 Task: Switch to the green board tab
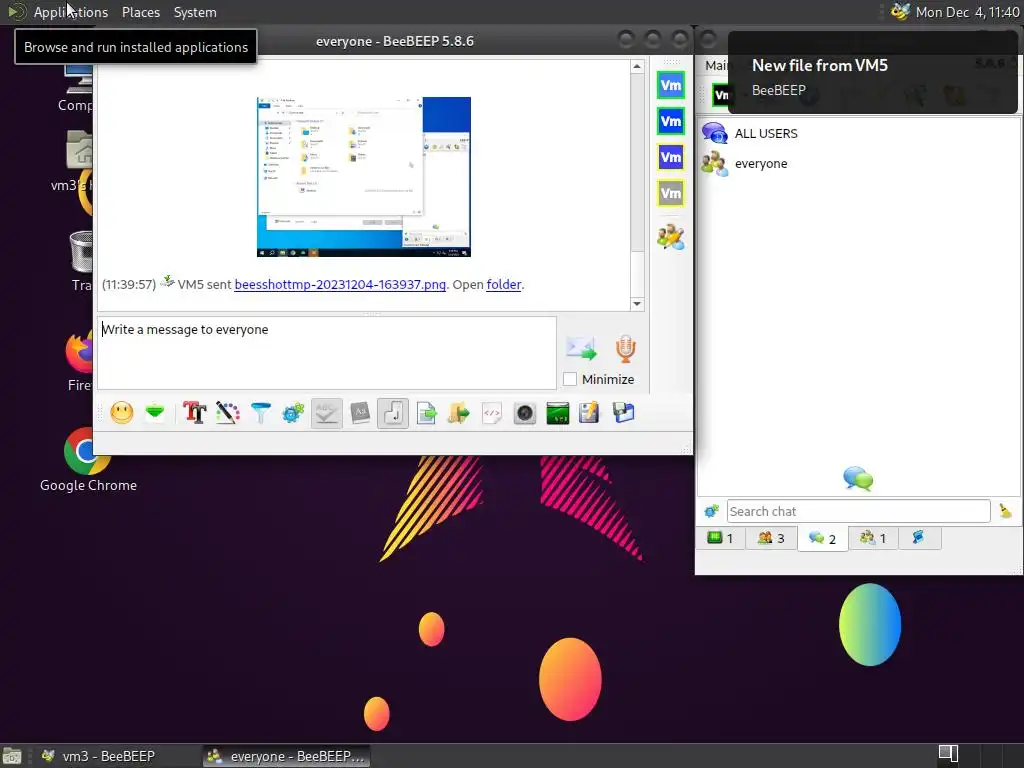tap(721, 538)
